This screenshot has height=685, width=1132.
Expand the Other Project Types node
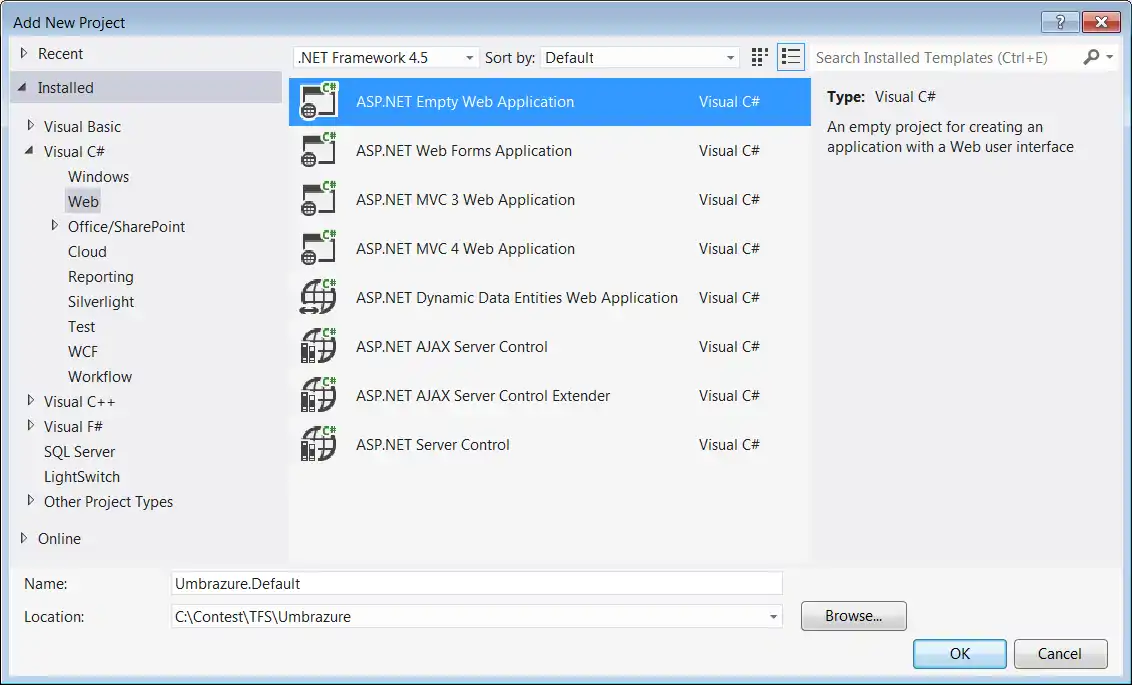[30, 501]
